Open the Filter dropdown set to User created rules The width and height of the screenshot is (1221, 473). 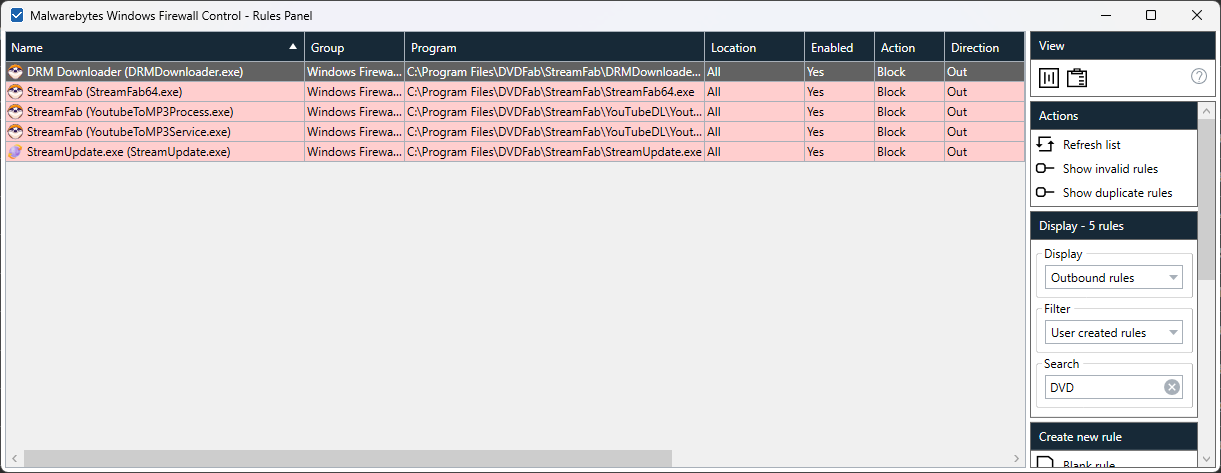click(x=1114, y=332)
